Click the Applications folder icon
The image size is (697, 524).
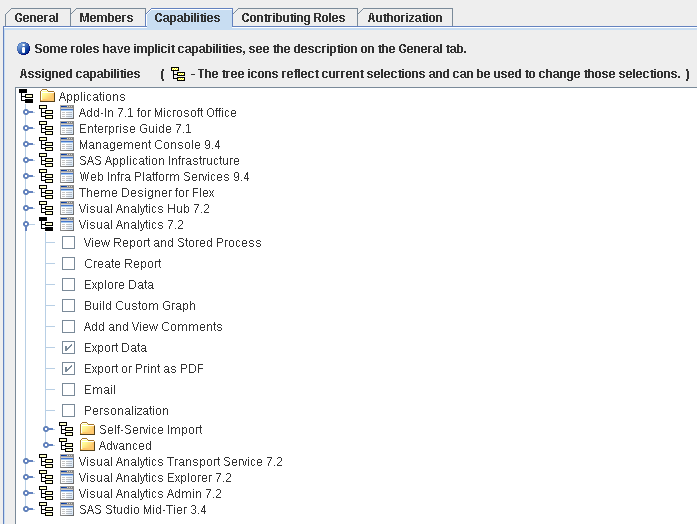click(x=47, y=96)
